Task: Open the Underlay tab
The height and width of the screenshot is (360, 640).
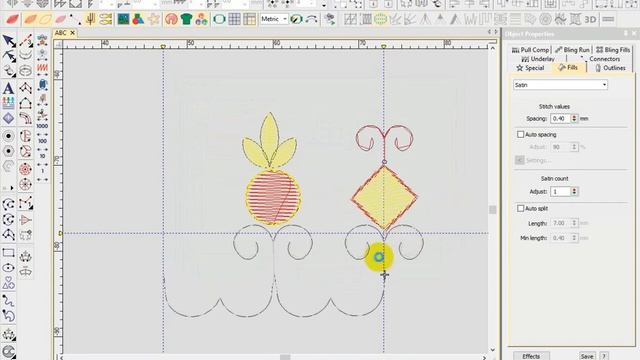Action: tap(538, 59)
